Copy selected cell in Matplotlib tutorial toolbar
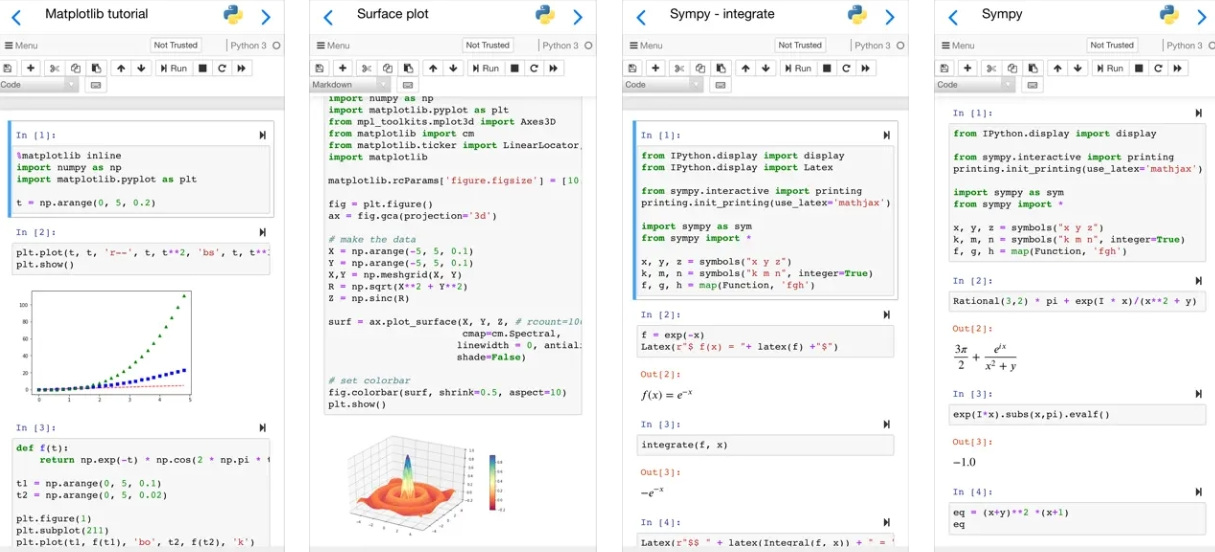 click(x=75, y=68)
